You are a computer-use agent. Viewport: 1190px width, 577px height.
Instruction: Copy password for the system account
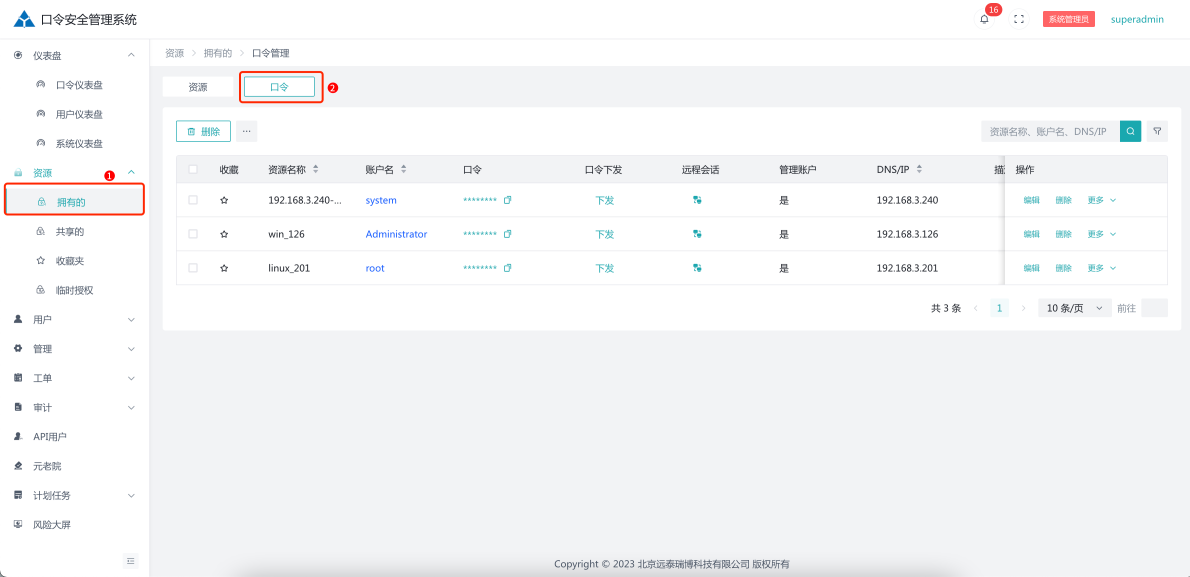[x=508, y=200]
